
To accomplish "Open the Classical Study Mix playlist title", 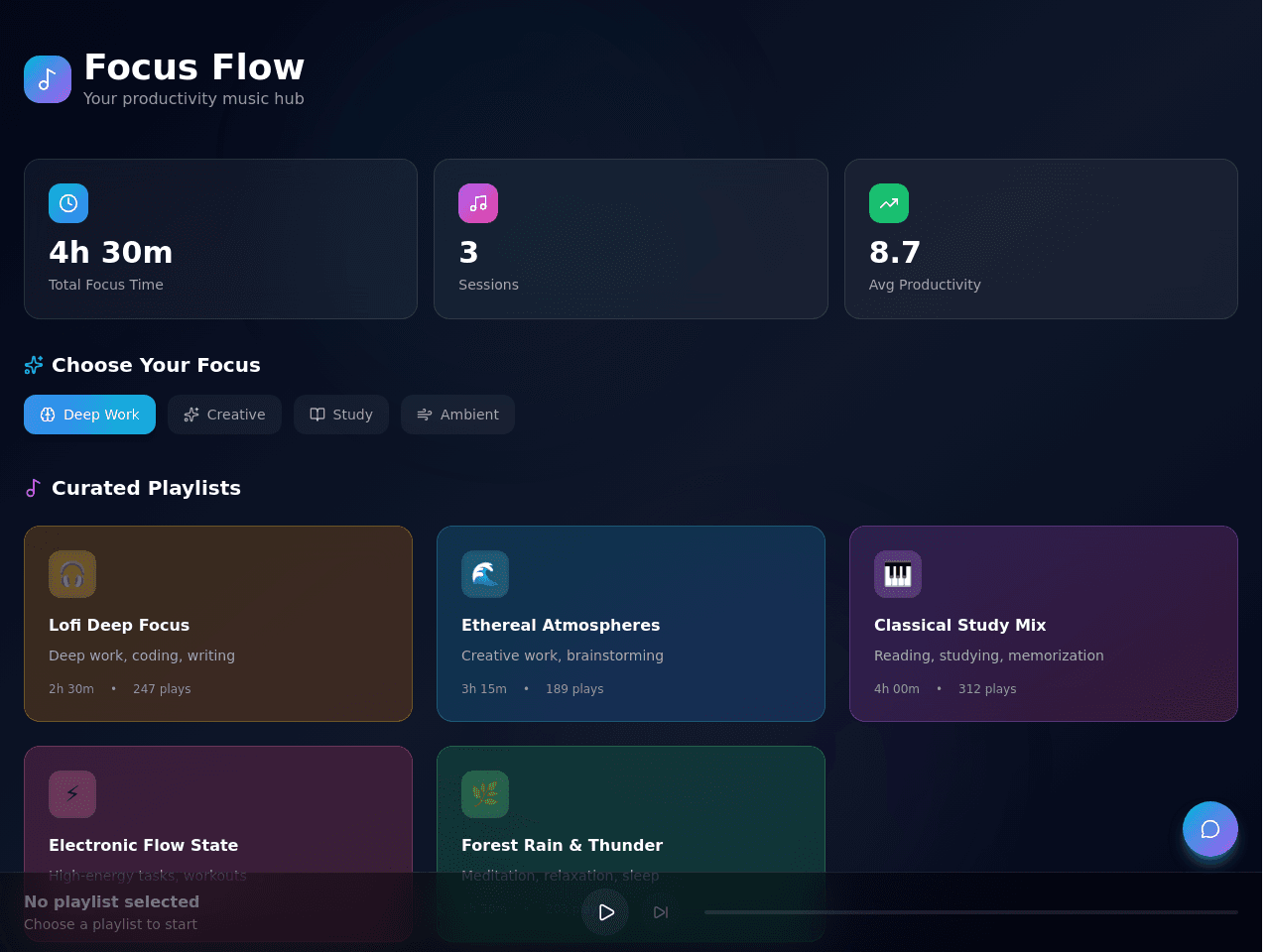I will [x=960, y=625].
